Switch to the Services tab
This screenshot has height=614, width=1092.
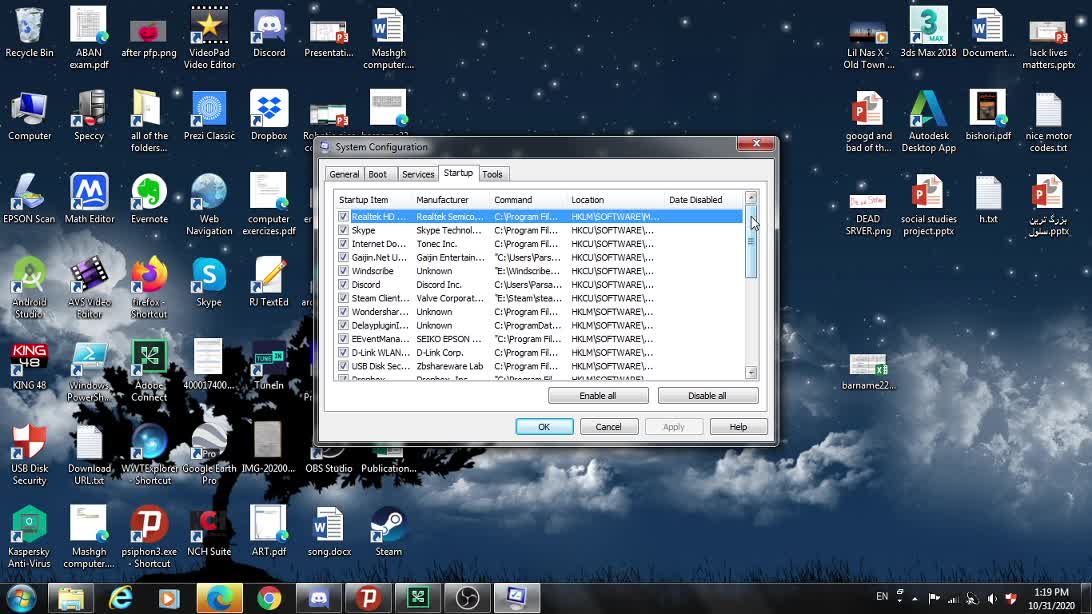coord(418,174)
